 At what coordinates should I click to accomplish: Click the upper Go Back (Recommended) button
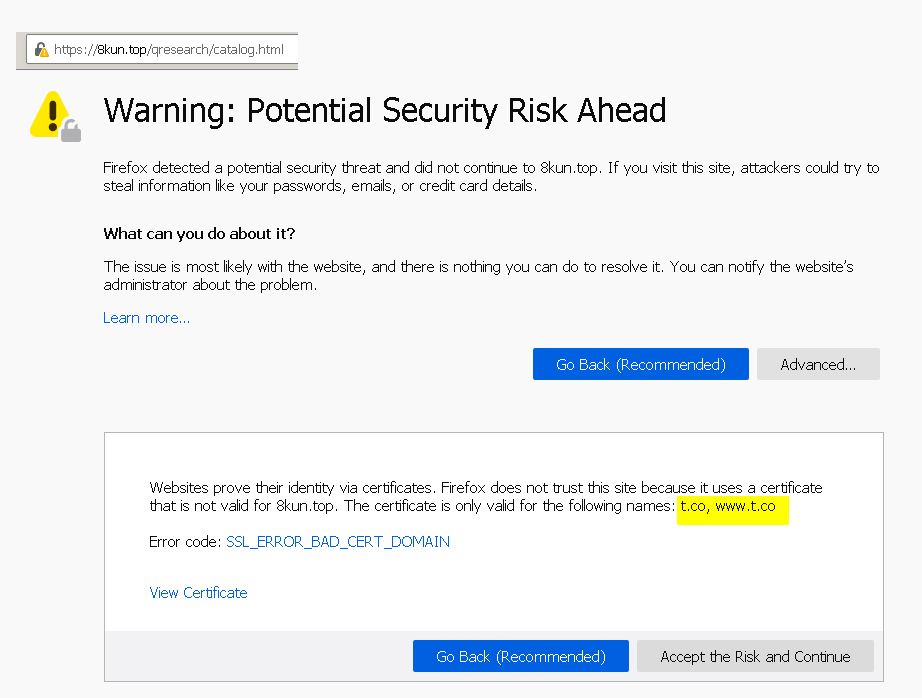641,364
